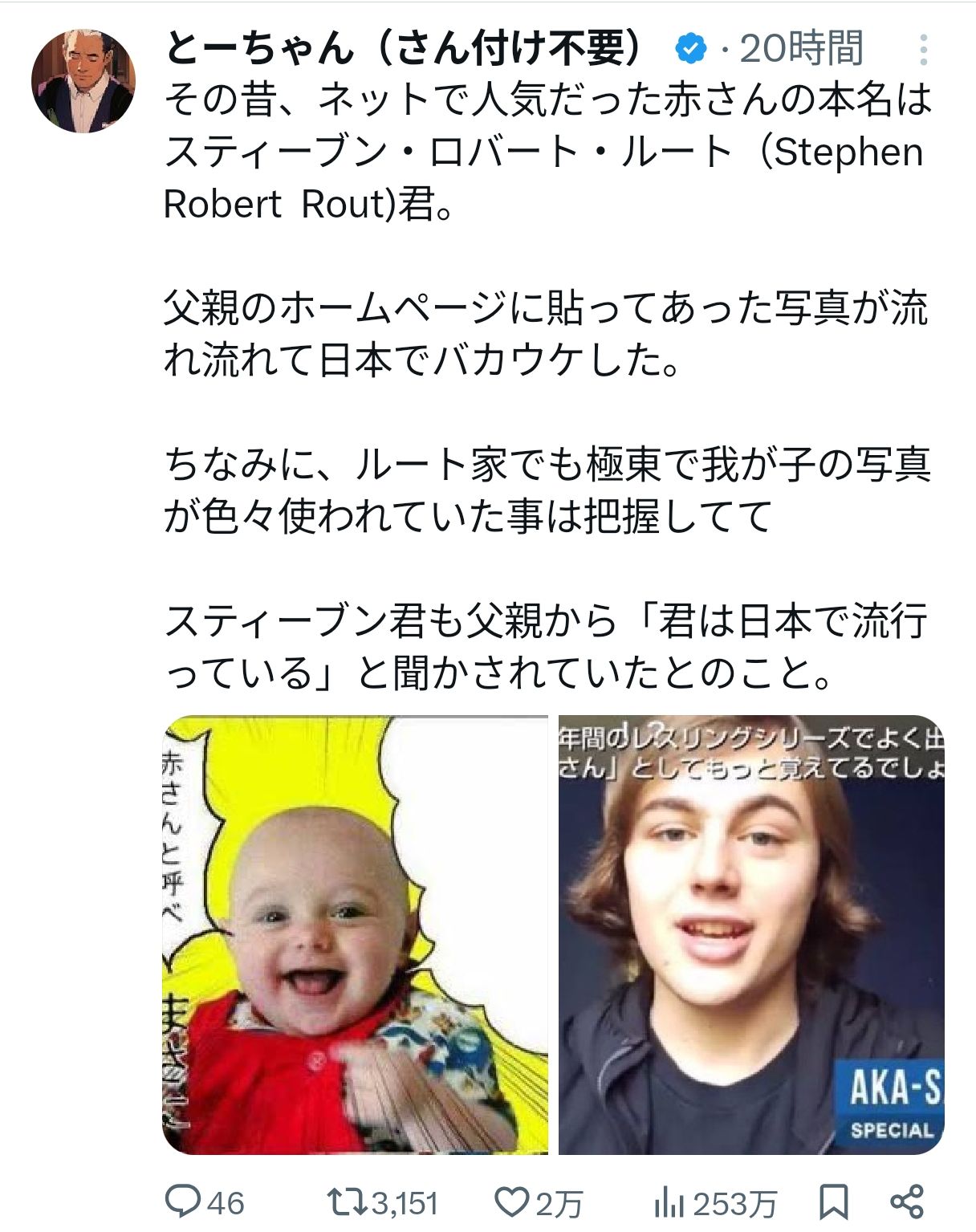
Task: Click the blue verified badge
Action: (x=690, y=49)
